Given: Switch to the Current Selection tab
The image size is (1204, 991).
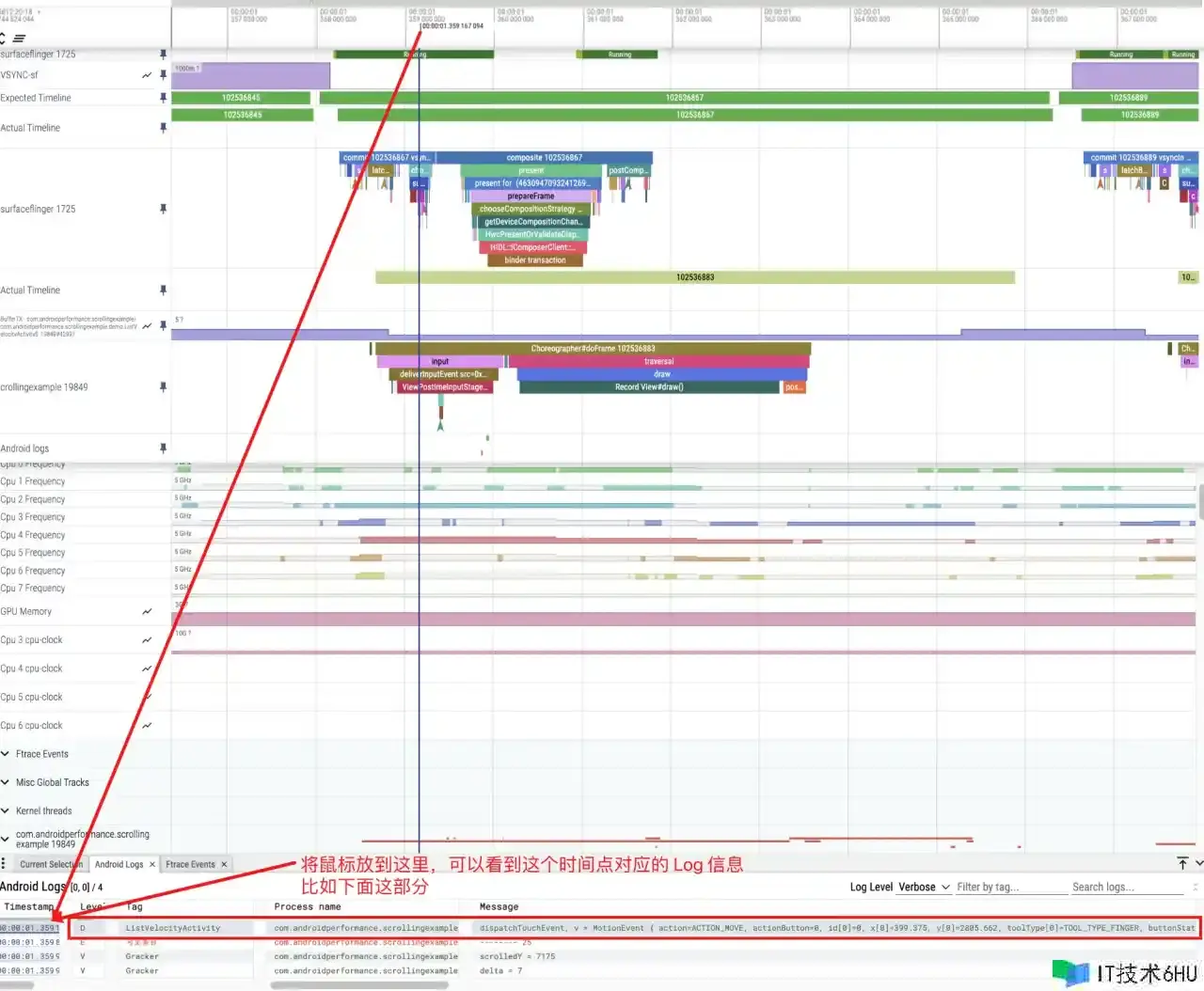Looking at the screenshot, I should [x=51, y=865].
